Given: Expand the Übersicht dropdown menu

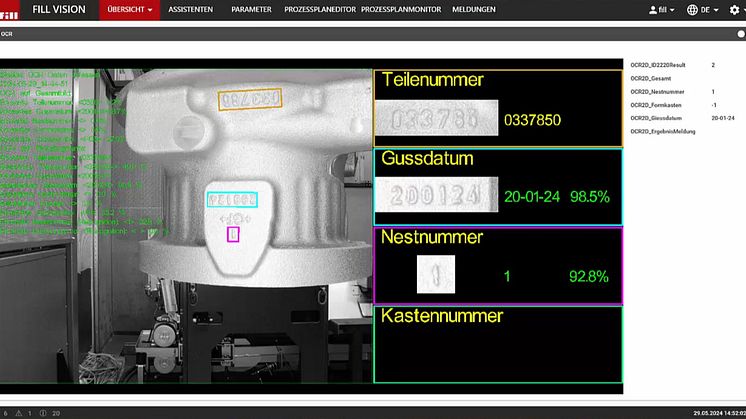Looking at the screenshot, I should (x=129, y=9).
